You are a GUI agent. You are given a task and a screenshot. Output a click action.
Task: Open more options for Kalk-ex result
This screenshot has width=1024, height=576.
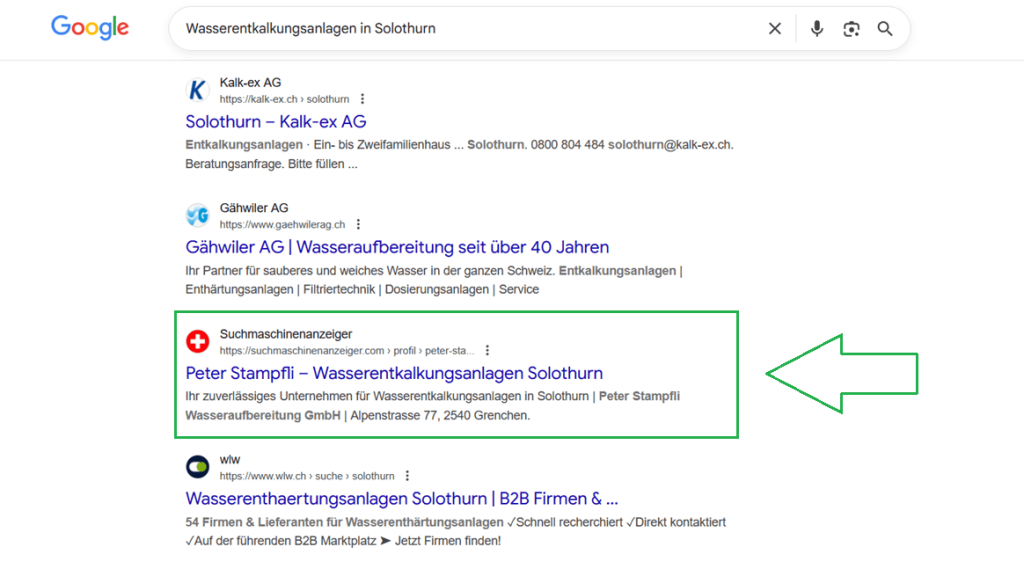tap(362, 99)
